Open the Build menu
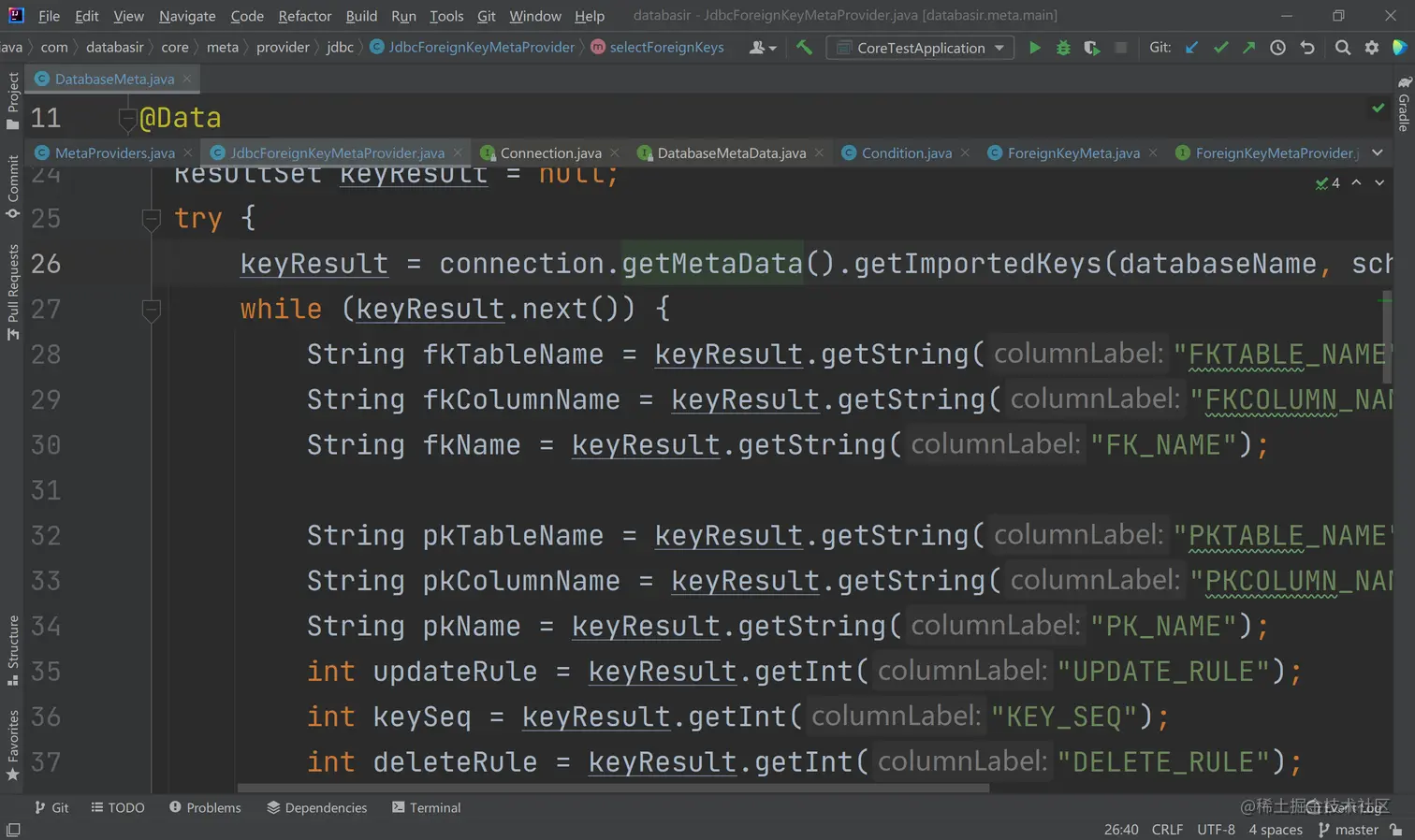This screenshot has width=1415, height=840. point(361,16)
